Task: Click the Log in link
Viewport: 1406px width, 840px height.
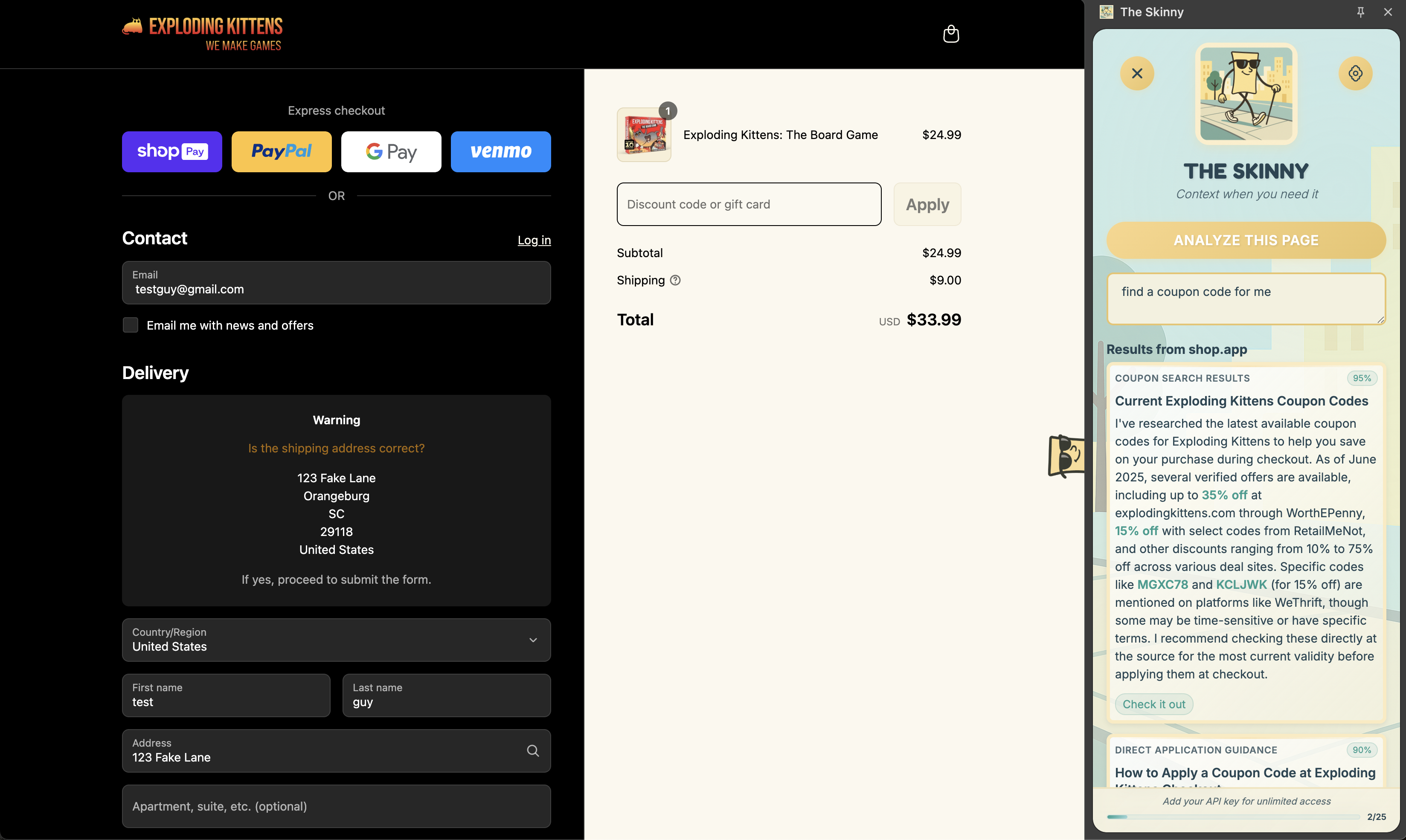Action: [534, 240]
